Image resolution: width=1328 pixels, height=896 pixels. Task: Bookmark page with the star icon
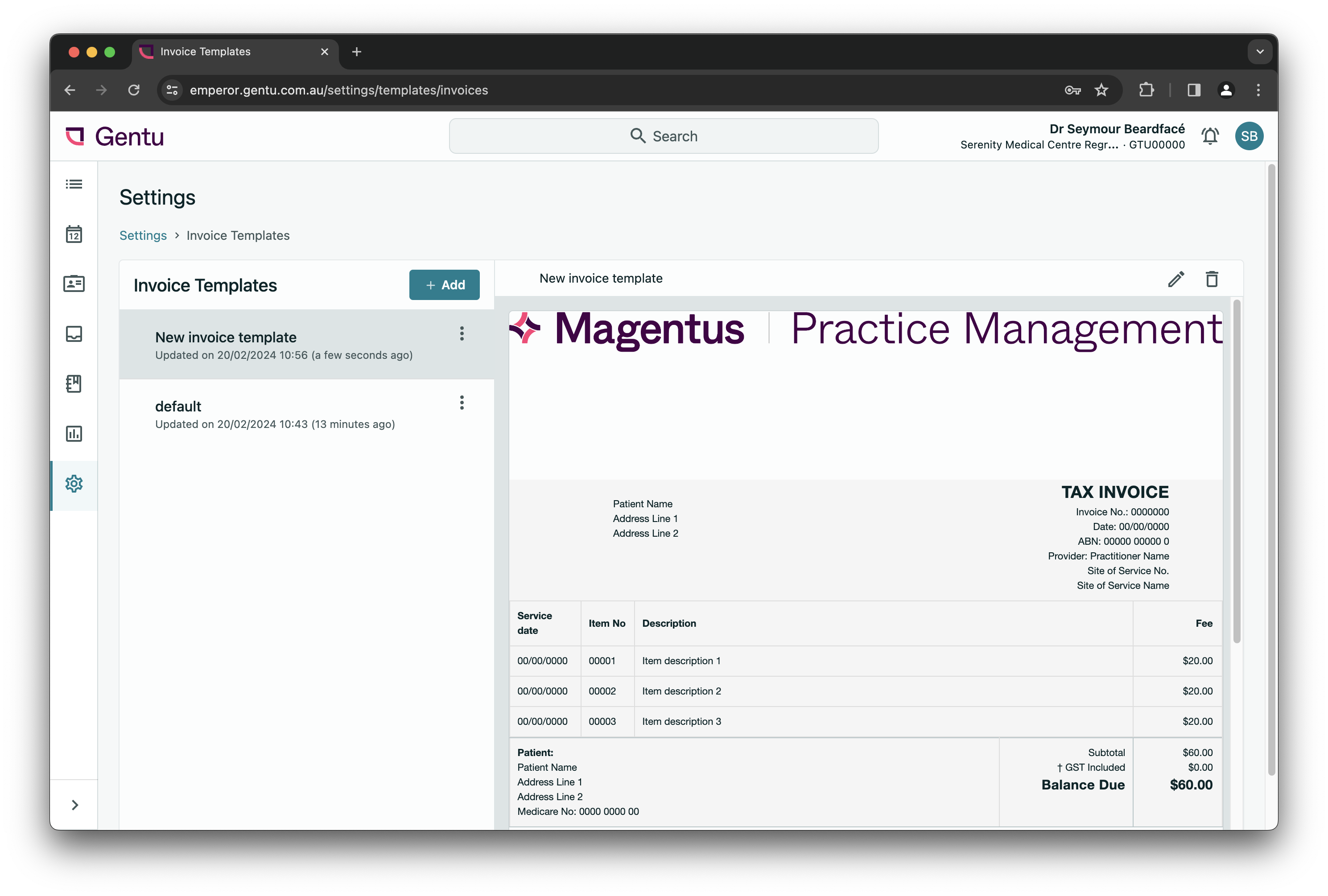click(1101, 90)
